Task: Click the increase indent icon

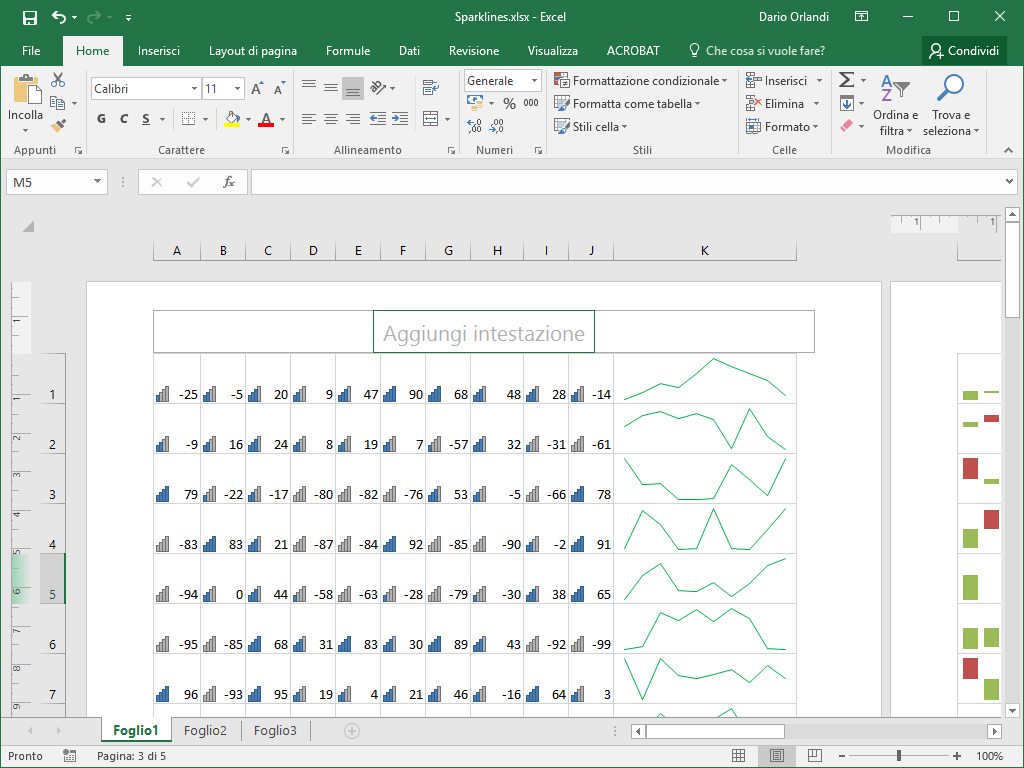Action: tap(401, 119)
